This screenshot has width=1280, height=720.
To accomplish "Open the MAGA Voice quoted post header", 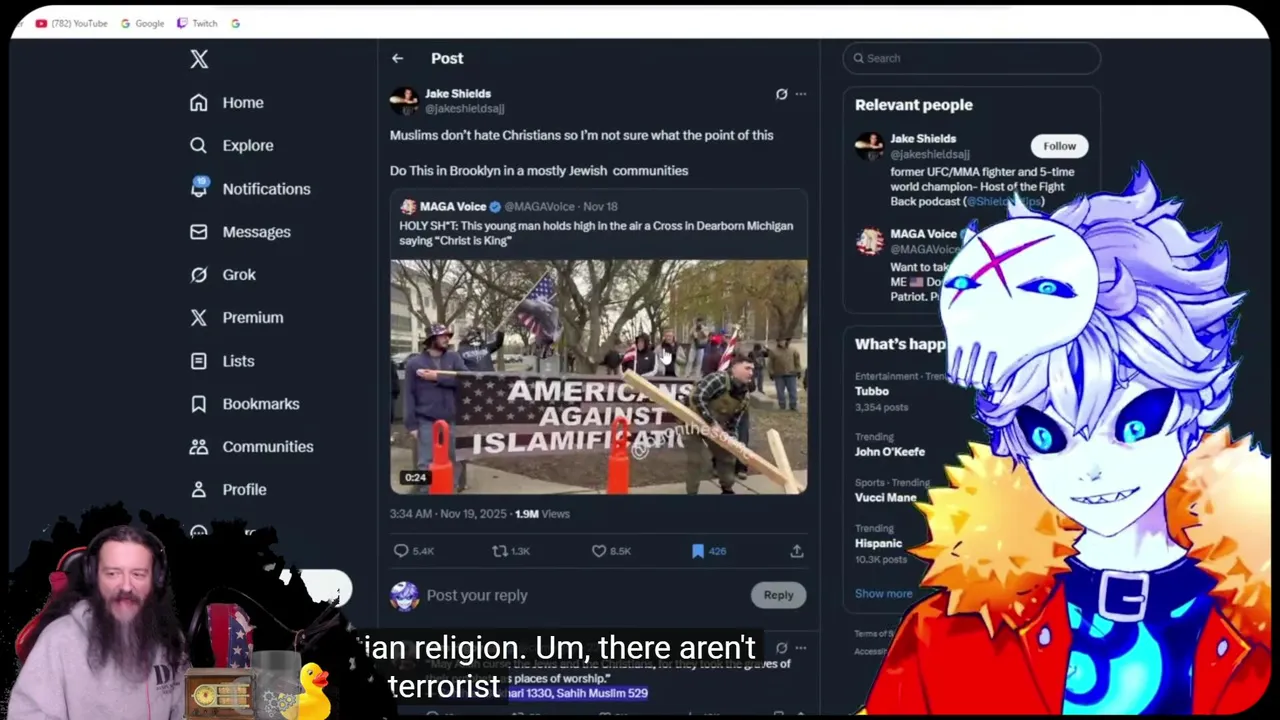I will [x=509, y=206].
